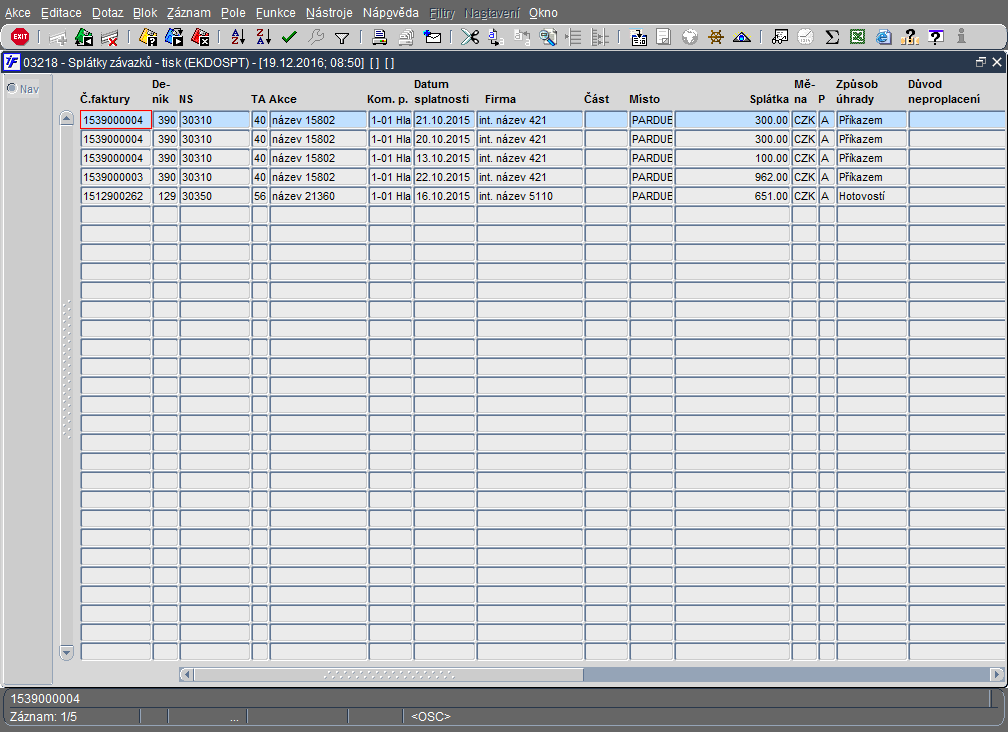Click the window help question mark icon
Screen dimensions: 1008x732
pos(936,37)
